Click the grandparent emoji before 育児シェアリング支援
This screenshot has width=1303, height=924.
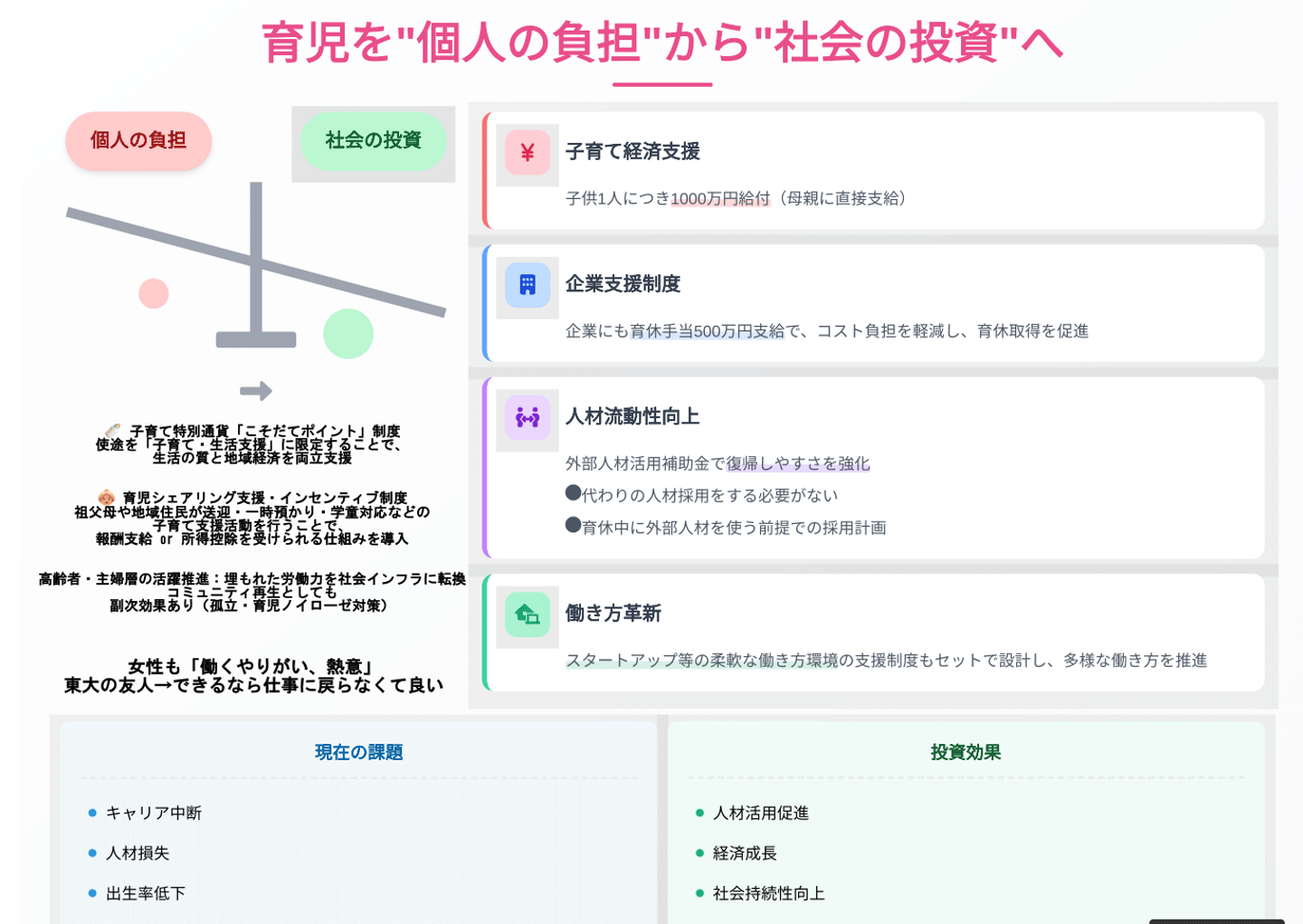(107, 498)
